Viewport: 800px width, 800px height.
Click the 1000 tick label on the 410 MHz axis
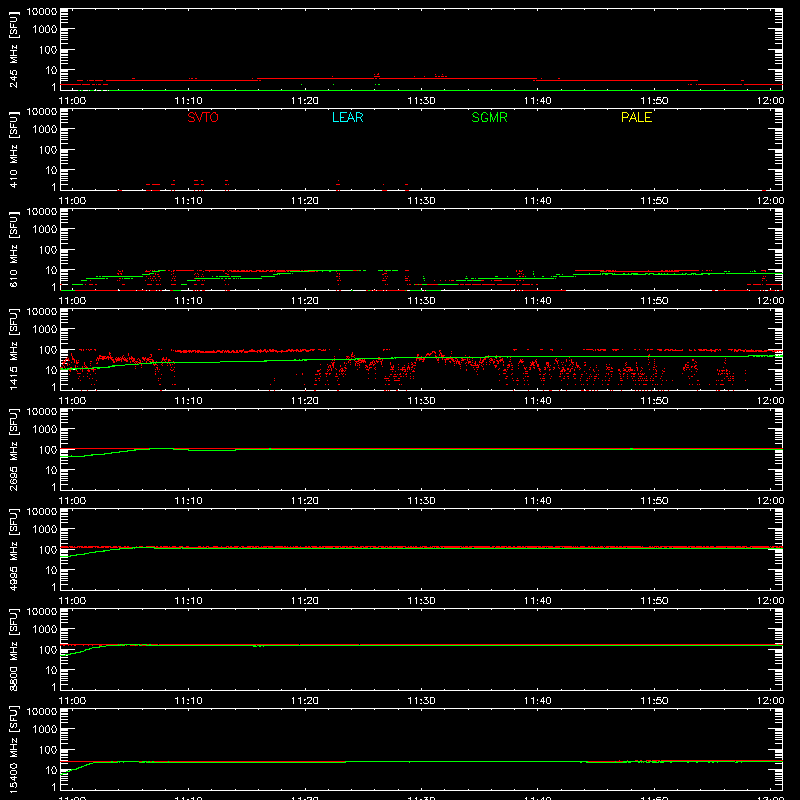[45, 130]
